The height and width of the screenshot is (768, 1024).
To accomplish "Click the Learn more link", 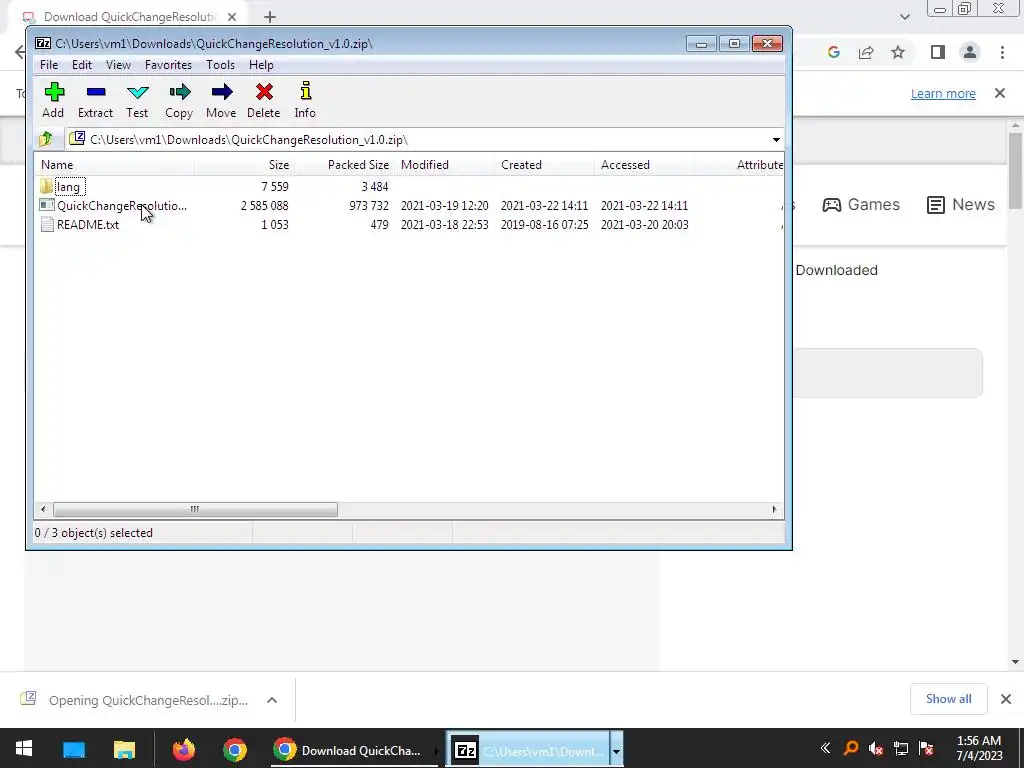I will click(943, 93).
